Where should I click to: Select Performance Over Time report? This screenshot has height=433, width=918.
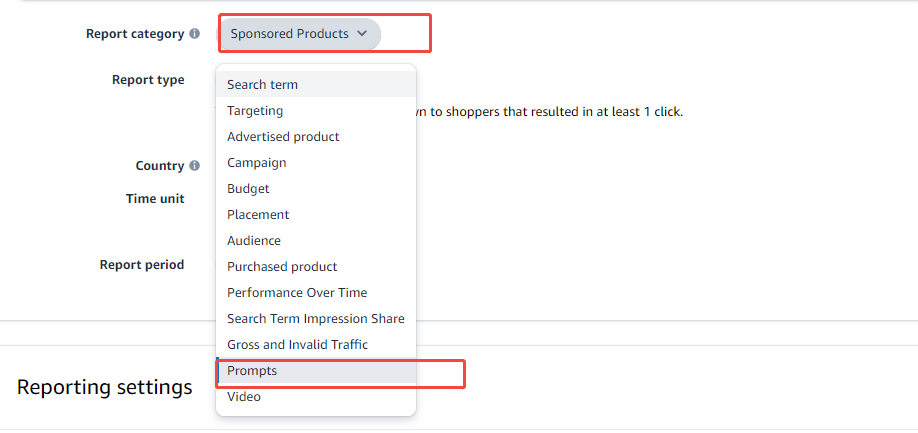297,293
